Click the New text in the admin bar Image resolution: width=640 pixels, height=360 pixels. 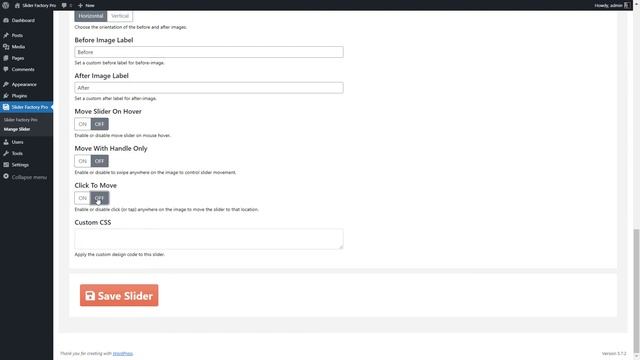pyautogui.click(x=90, y=5)
